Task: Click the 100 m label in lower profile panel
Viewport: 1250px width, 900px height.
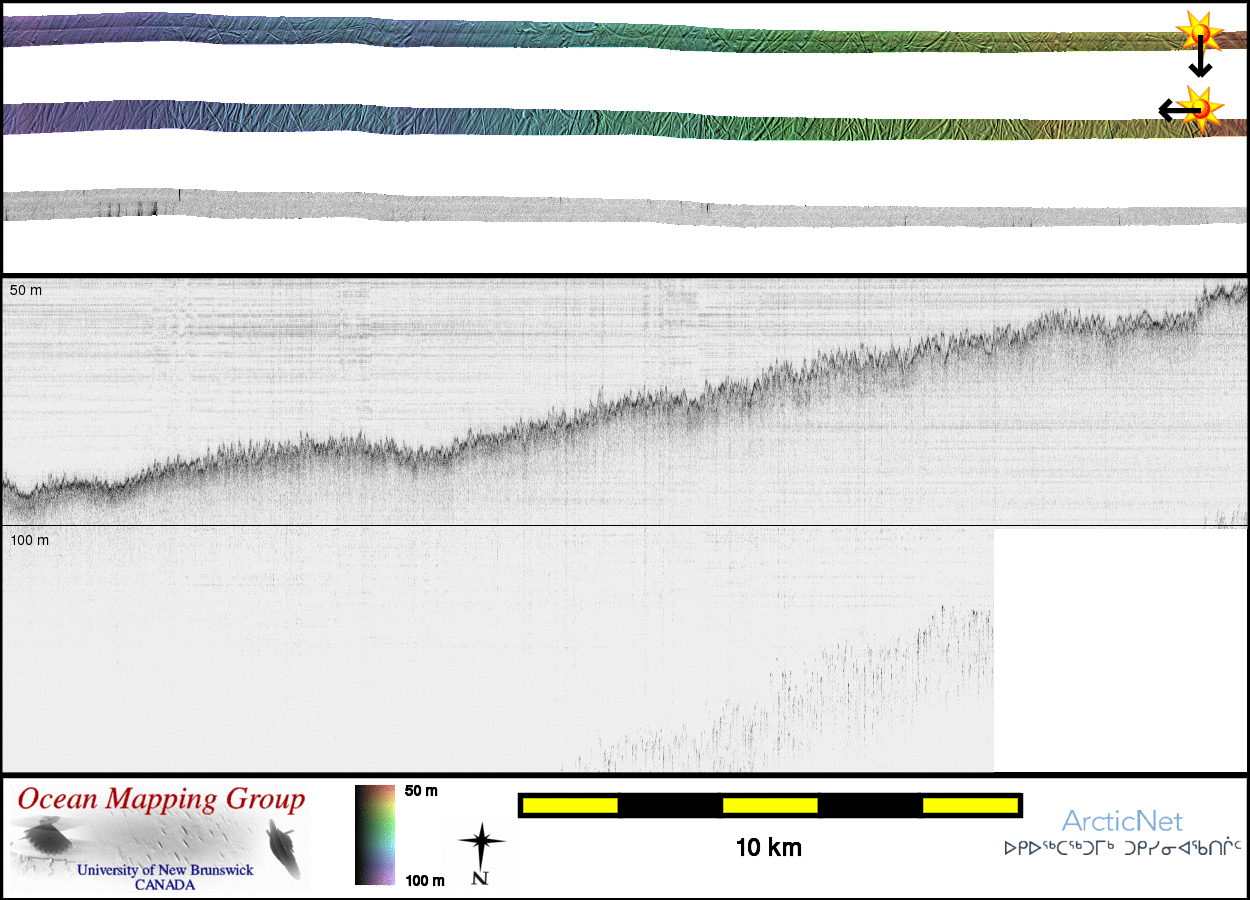Action: tap(29, 541)
